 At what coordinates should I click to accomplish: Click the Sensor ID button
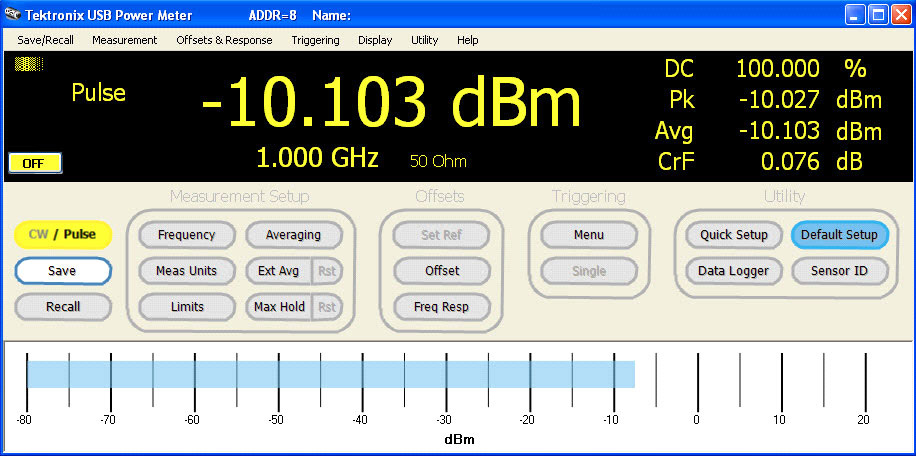click(839, 271)
